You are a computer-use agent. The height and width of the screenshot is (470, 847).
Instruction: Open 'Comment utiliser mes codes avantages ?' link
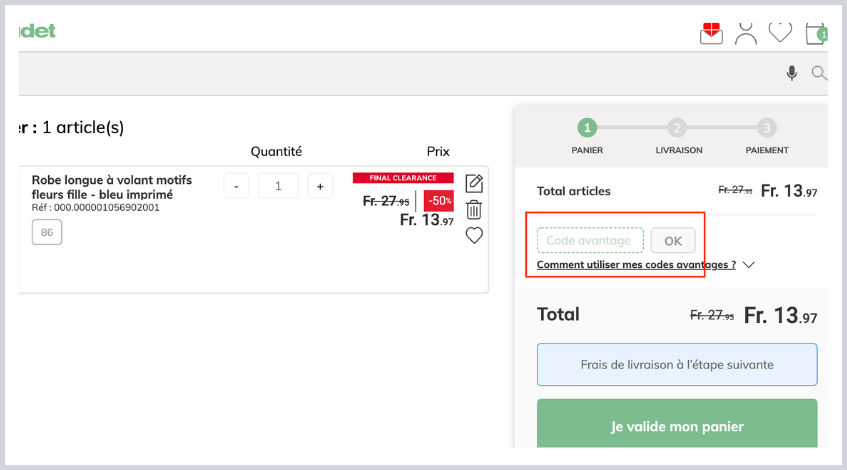pyautogui.click(x=636, y=265)
